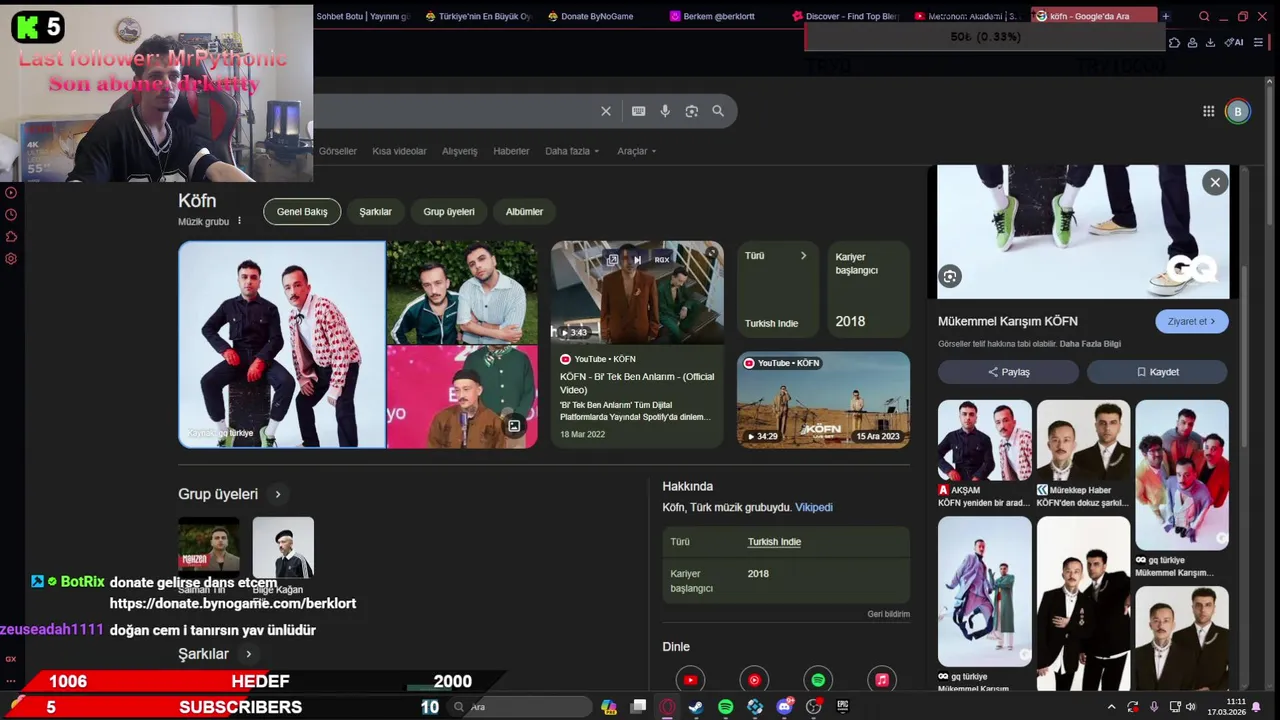Expand Grup üyeleri section arrow
The height and width of the screenshot is (720, 1280).
278,494
